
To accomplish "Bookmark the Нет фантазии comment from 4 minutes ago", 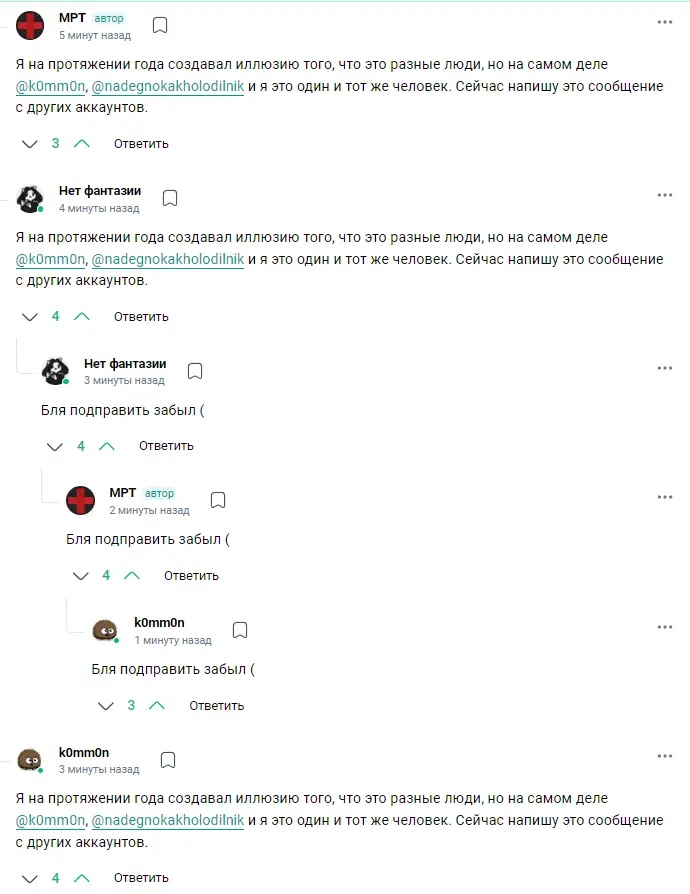I will (x=170, y=198).
